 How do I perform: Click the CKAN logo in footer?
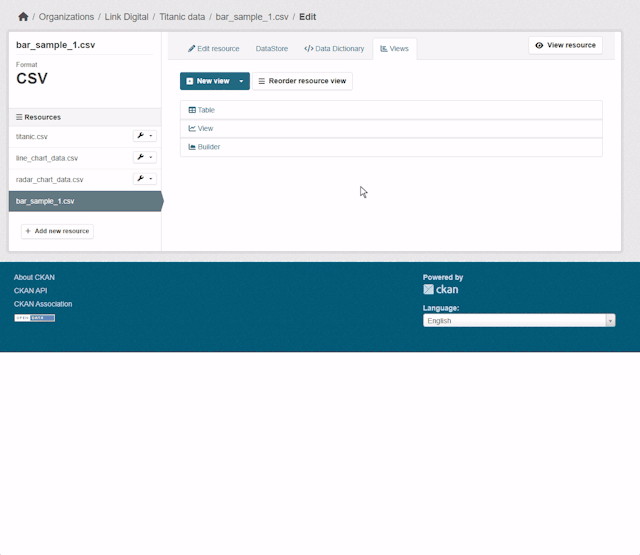pyautogui.click(x=441, y=289)
